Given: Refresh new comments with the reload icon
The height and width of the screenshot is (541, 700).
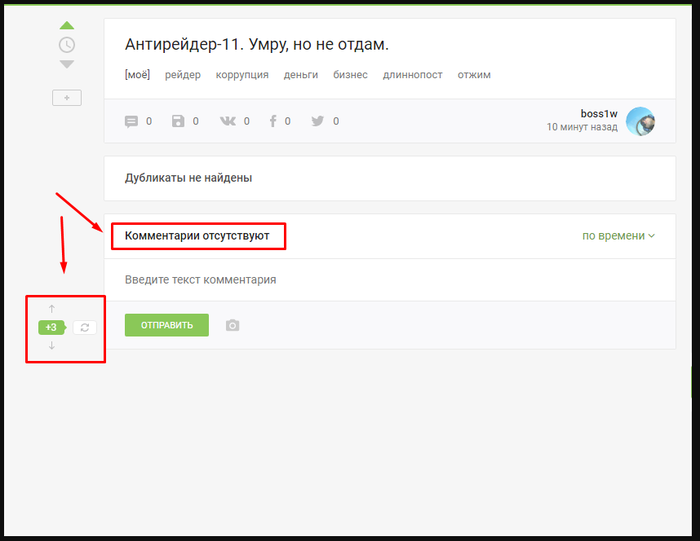Looking at the screenshot, I should click(x=85, y=327).
